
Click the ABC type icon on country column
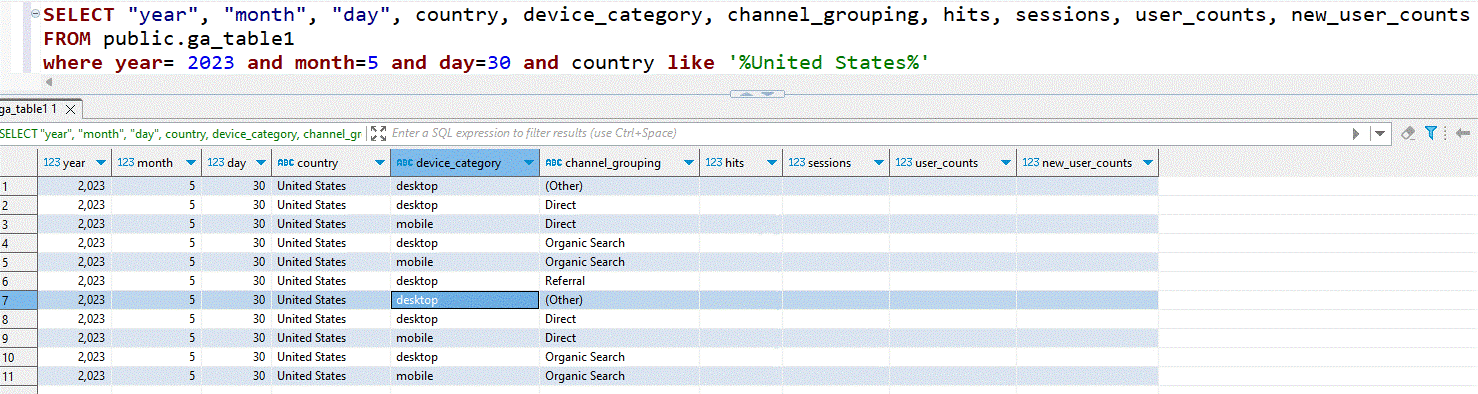click(286, 163)
